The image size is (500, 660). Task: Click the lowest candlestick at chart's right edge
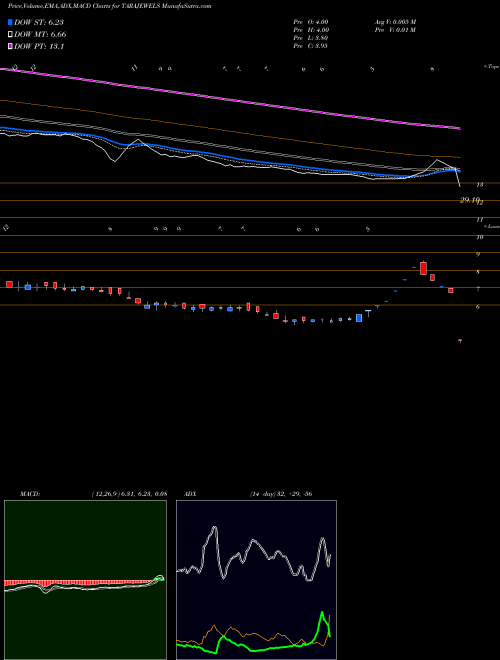click(x=460, y=341)
